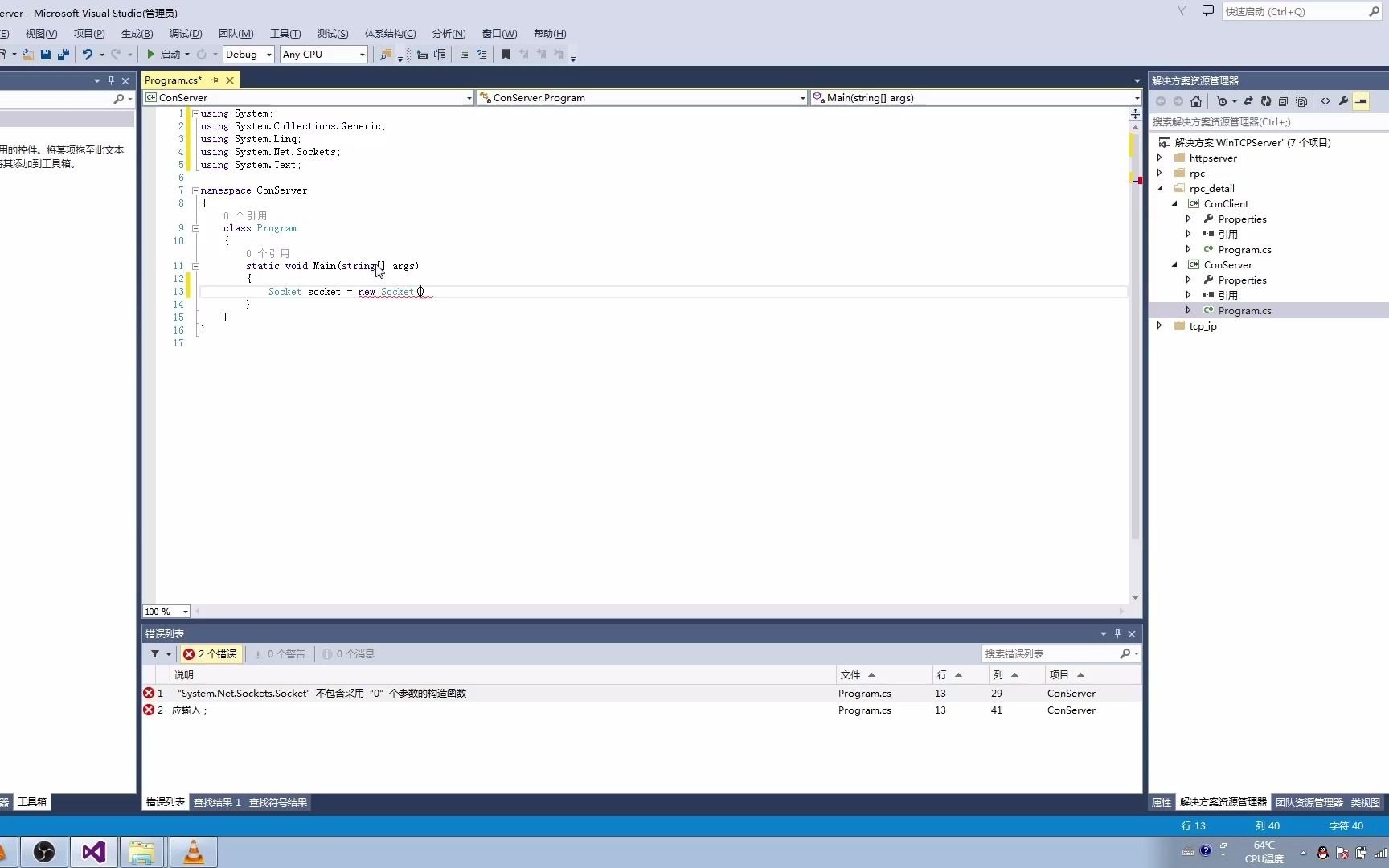Screen dimensions: 1389x868
Task: Switch to 团队资源管理器 tab
Action: 1309,802
